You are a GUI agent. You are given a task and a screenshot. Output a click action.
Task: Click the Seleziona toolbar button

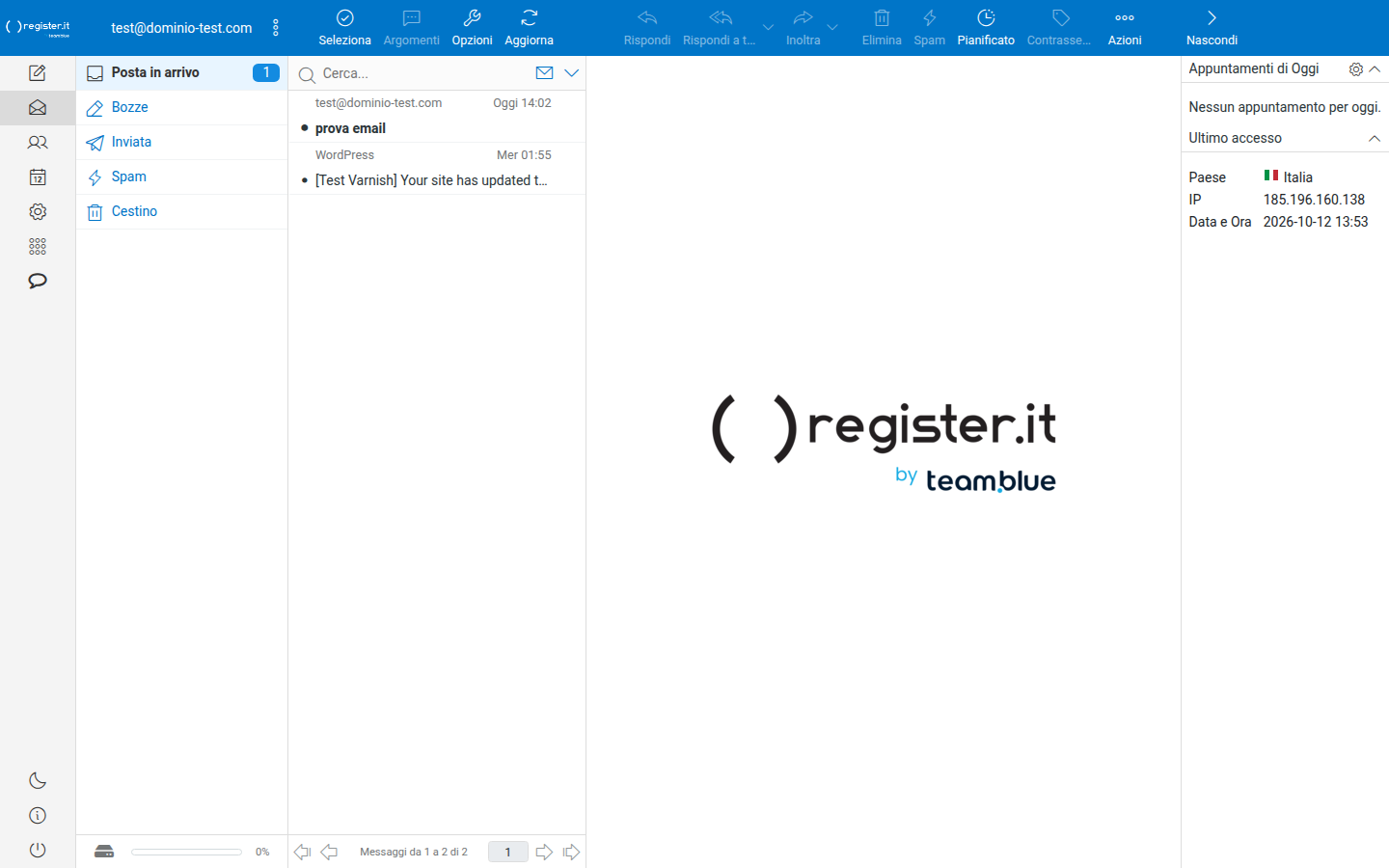pyautogui.click(x=344, y=28)
